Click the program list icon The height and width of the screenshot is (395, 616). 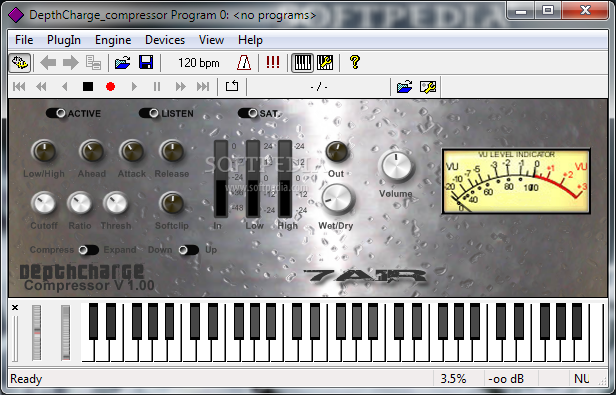94,62
